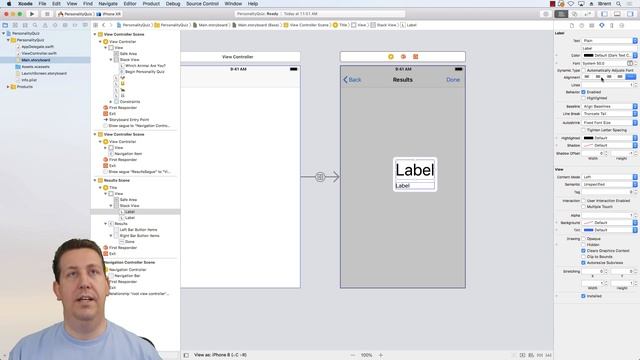
Task: Click View as iPhone 8 device bar
Action: [220, 355]
